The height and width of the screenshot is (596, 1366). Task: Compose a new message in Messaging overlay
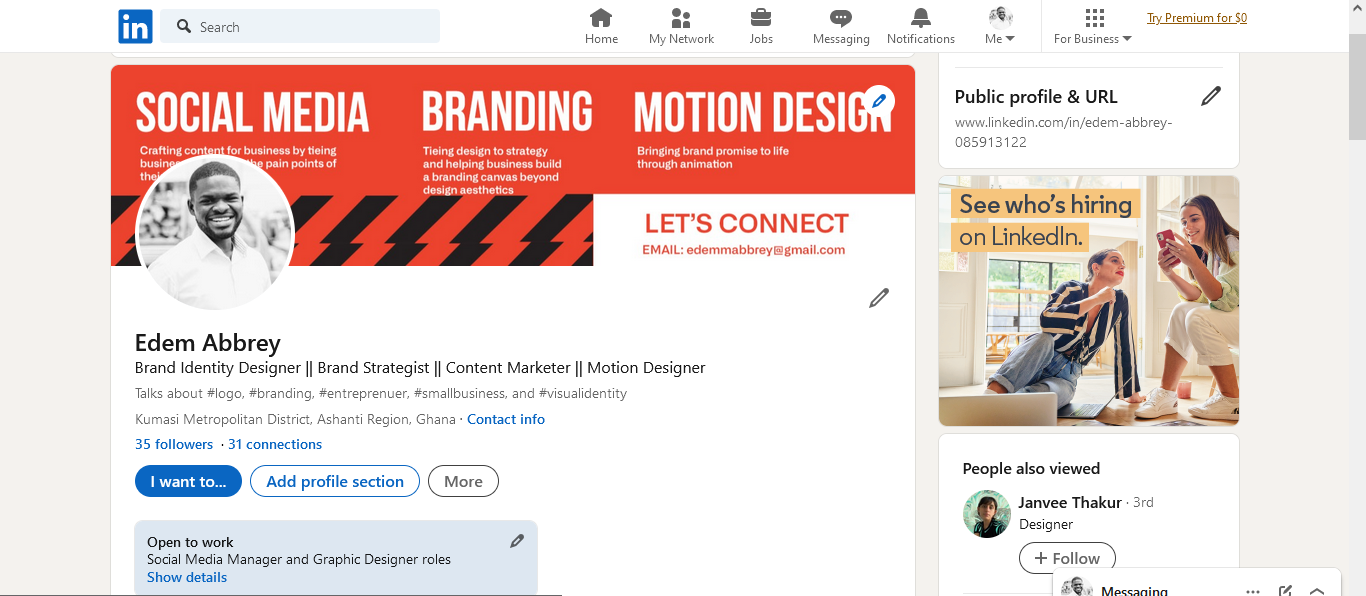(1286, 590)
